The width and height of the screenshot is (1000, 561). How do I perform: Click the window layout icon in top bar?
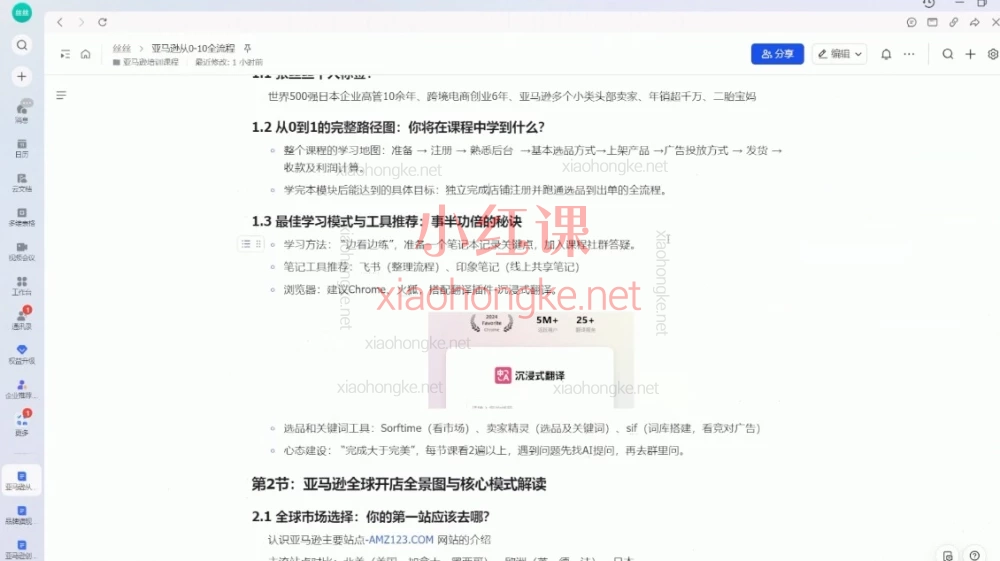932,22
